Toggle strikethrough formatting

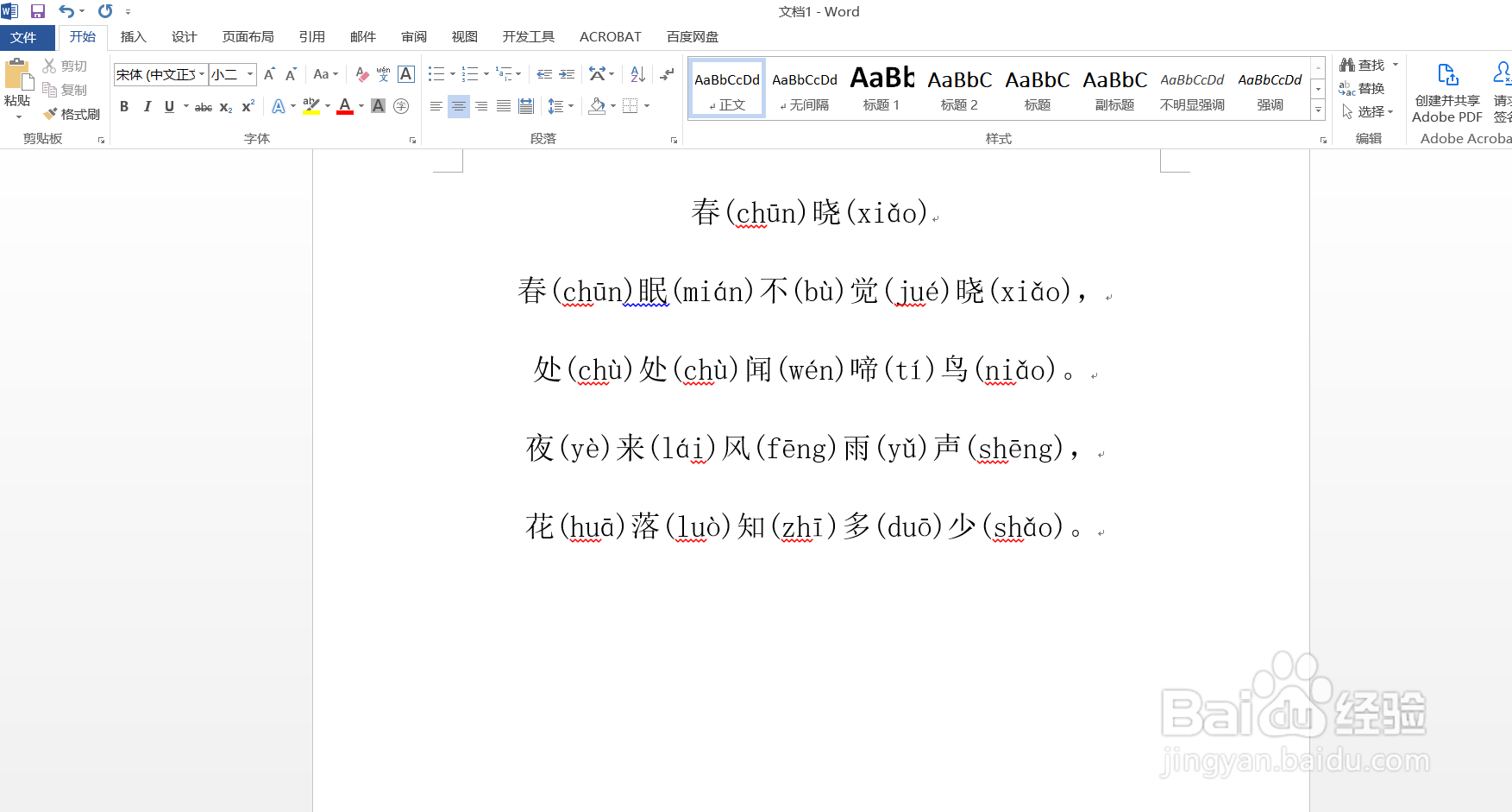[204, 107]
